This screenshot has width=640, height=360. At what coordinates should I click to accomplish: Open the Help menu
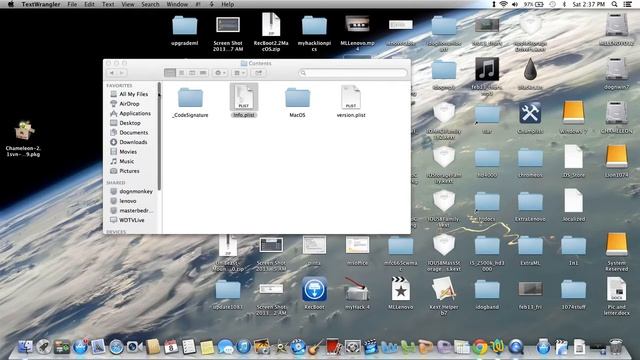pyautogui.click(x=227, y=4)
